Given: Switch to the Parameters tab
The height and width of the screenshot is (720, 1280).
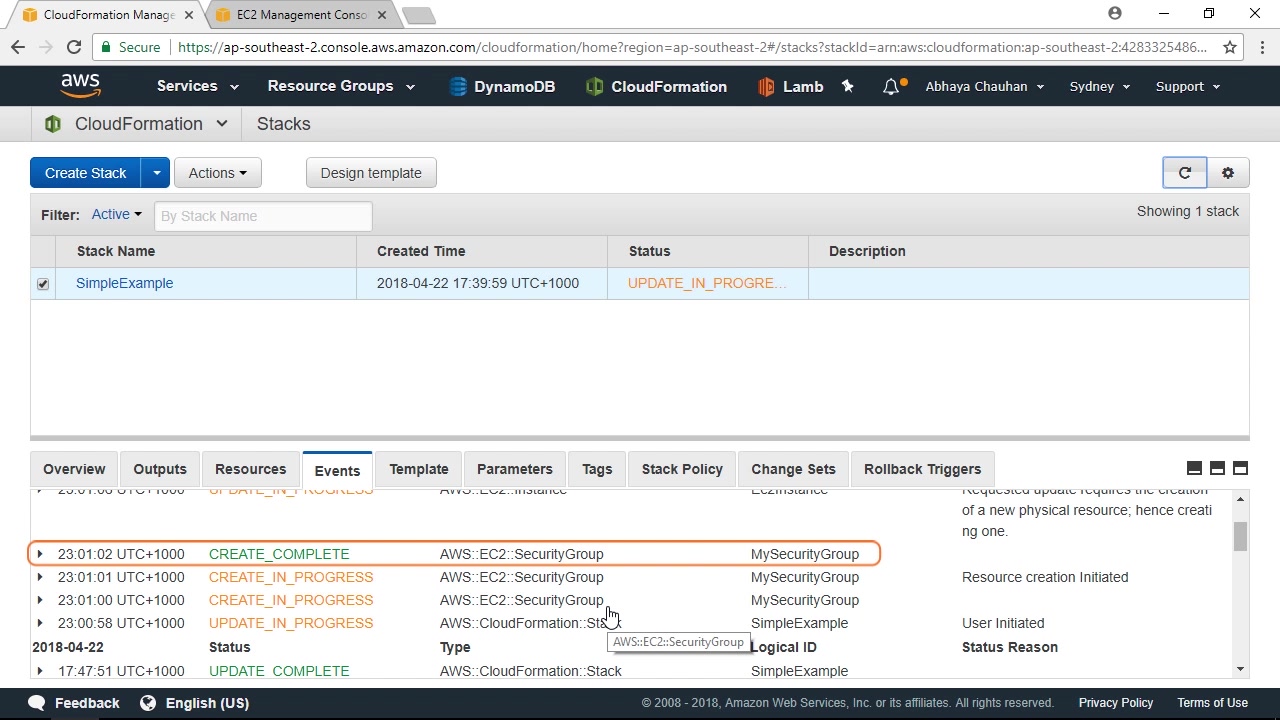Looking at the screenshot, I should point(515,469).
